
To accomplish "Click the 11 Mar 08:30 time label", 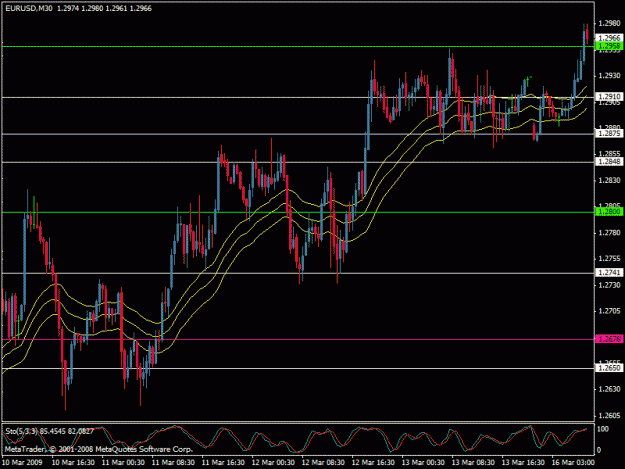I will click(x=173, y=463).
